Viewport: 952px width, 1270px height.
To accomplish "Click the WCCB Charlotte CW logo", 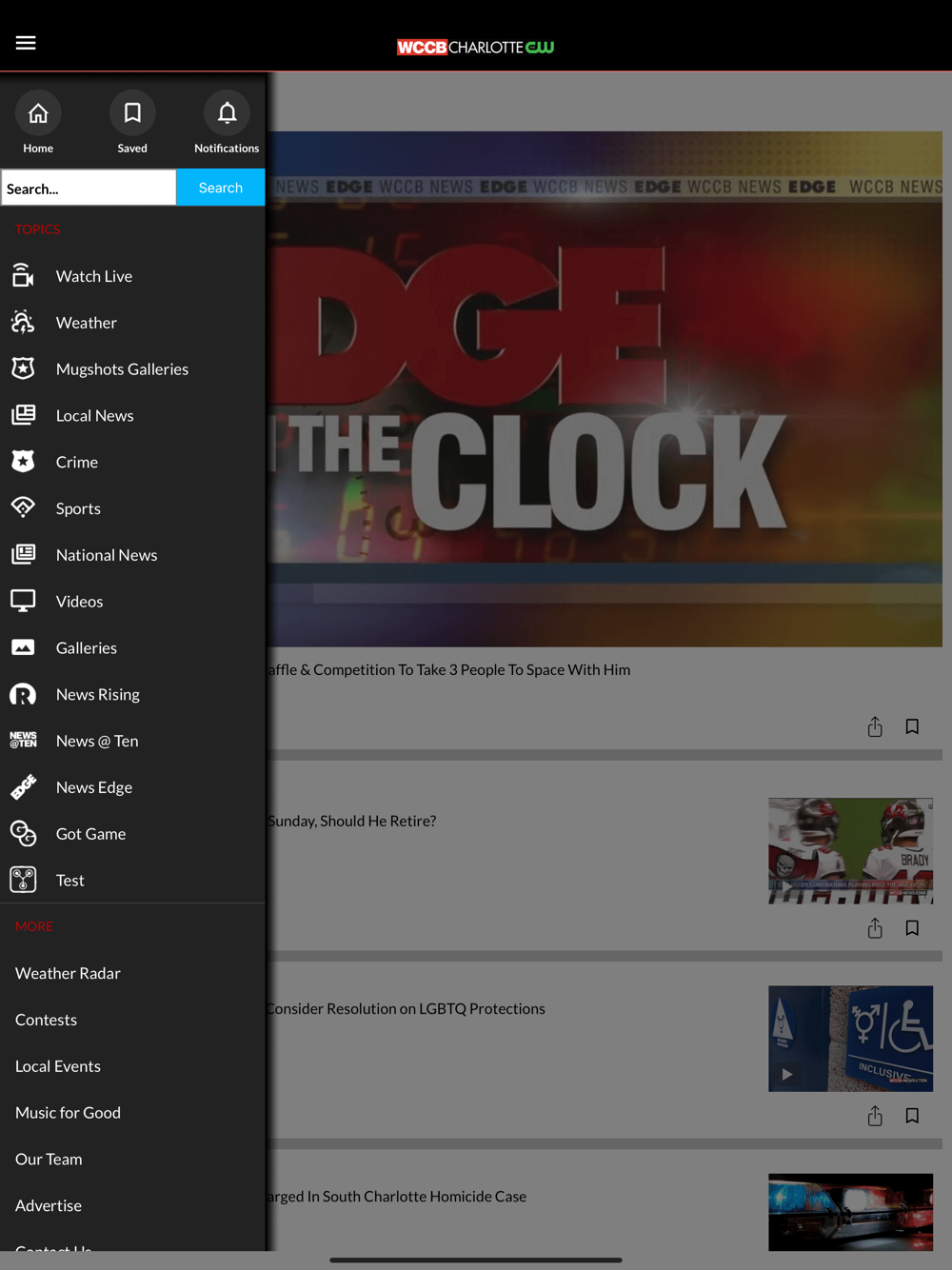I will 476,47.
